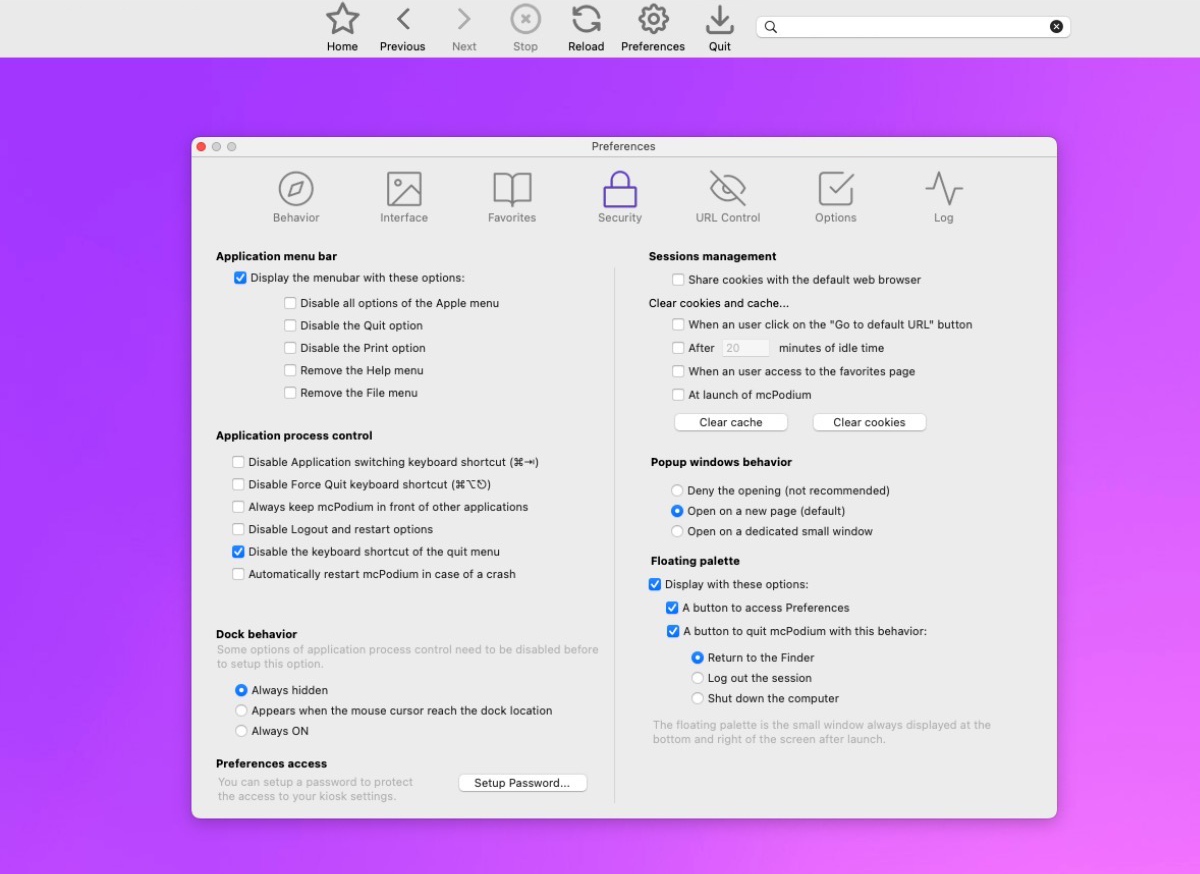Screen dimensions: 1200x874
Task: Toggle floating palette Display with these options
Action: [655, 584]
